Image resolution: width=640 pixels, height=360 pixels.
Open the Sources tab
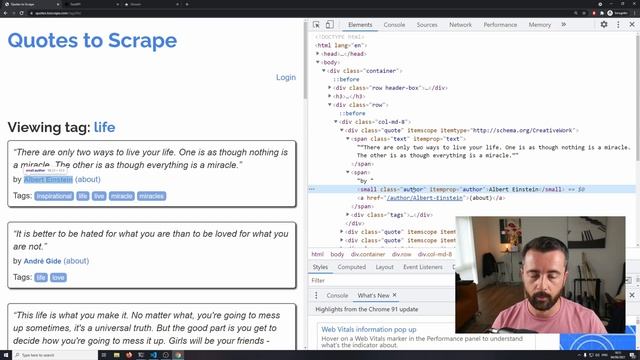[x=427, y=24]
